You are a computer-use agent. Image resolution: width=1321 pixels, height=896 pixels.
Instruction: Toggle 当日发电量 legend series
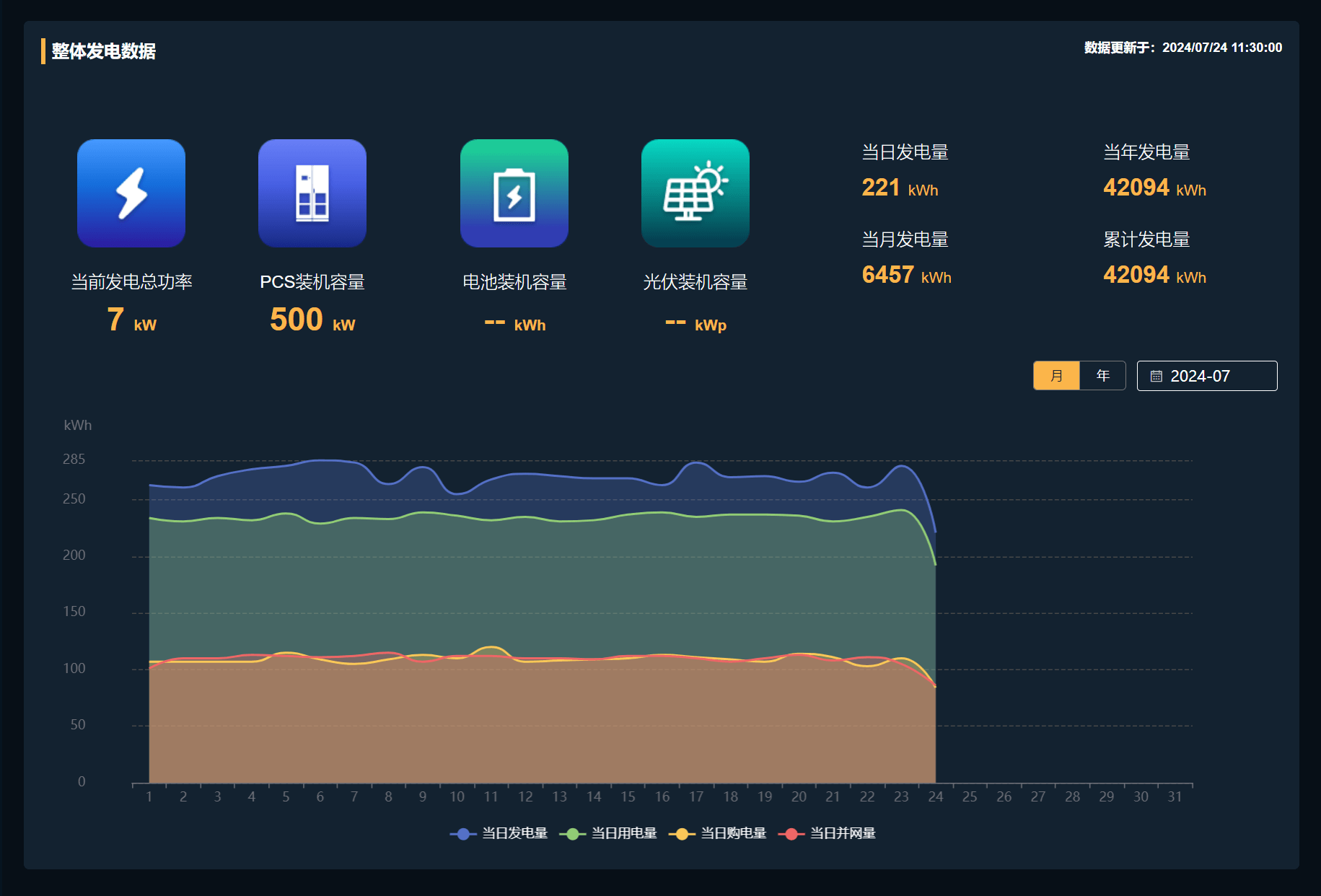pyautogui.click(x=499, y=833)
